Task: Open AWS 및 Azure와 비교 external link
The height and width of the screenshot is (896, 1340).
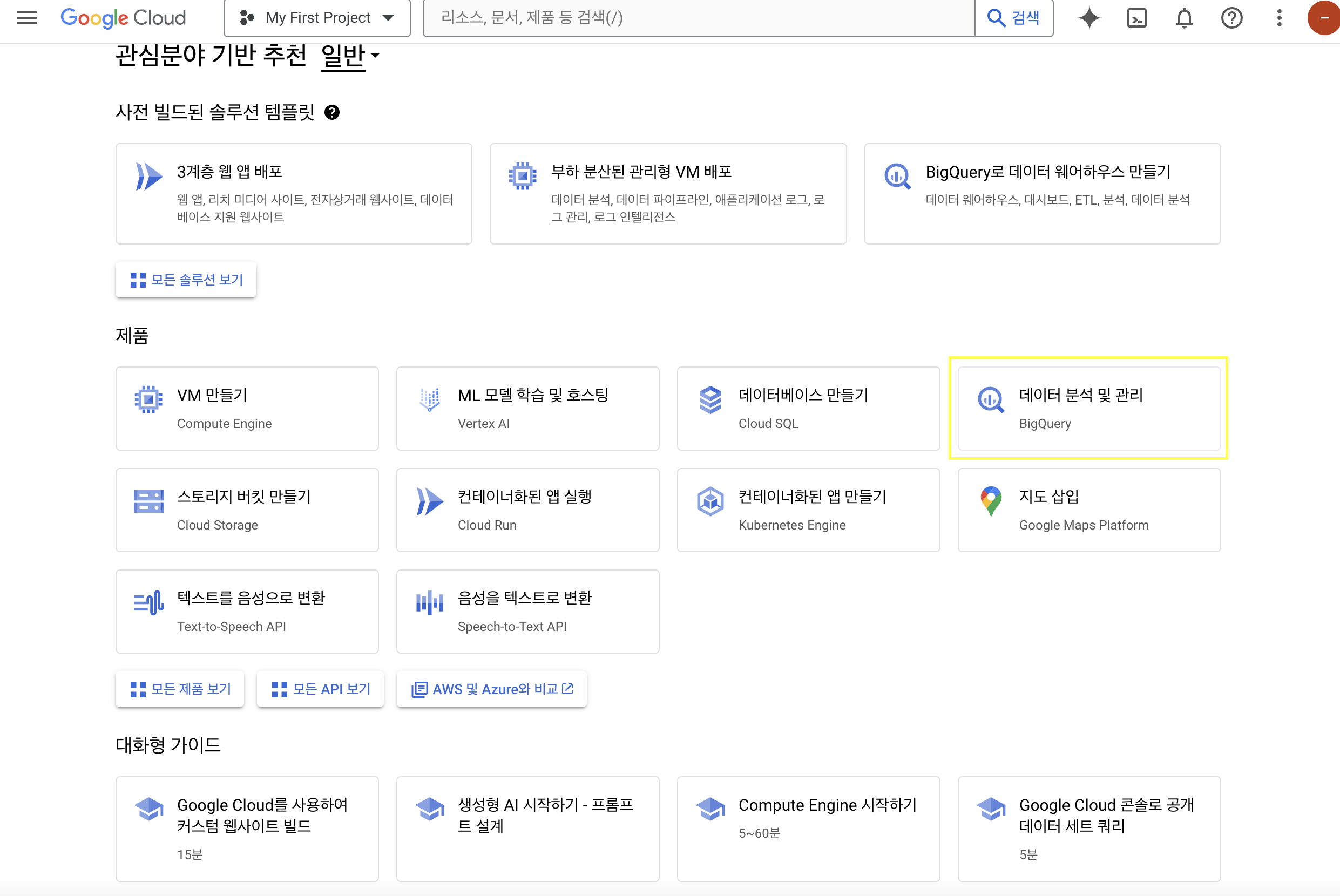Action: 492,689
